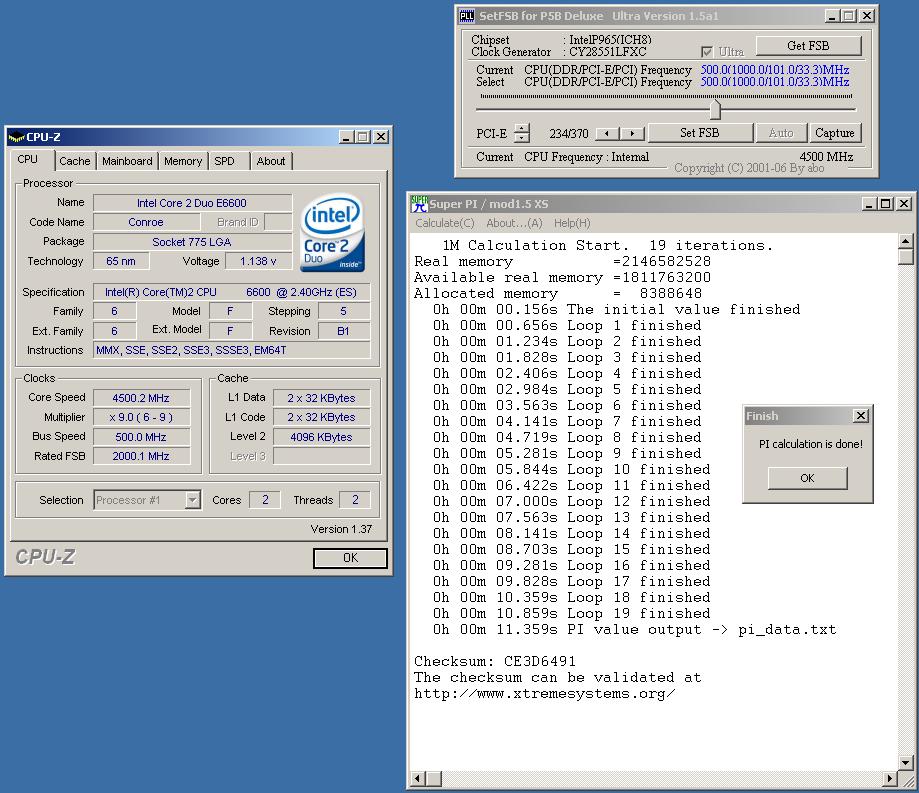Viewport: 919px width, 793px height.
Task: Click the SetFSB title bar app icon
Action: pos(467,16)
